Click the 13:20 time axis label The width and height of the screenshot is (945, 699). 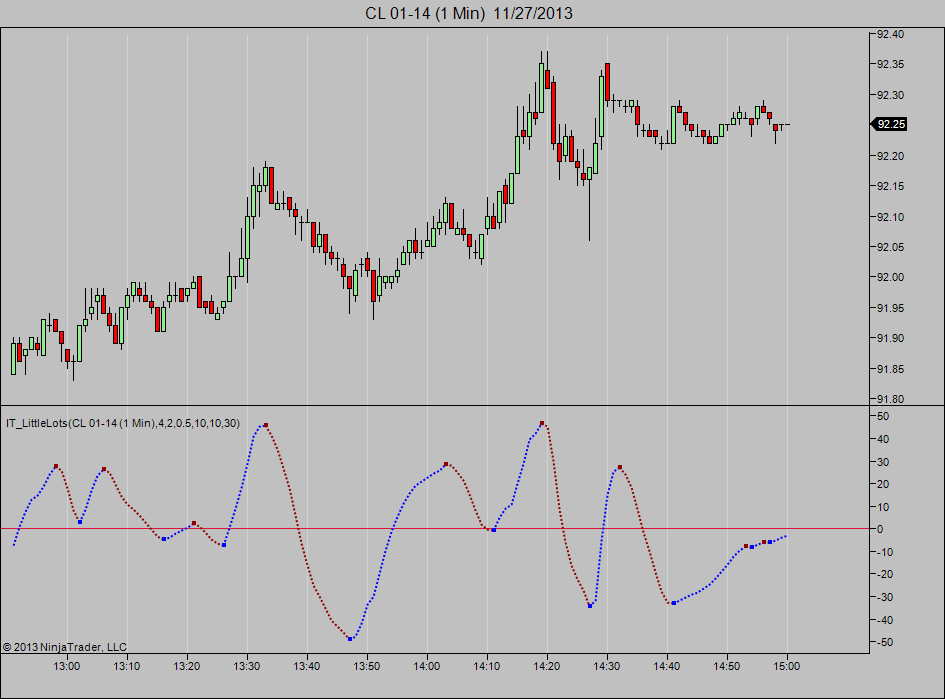click(187, 666)
